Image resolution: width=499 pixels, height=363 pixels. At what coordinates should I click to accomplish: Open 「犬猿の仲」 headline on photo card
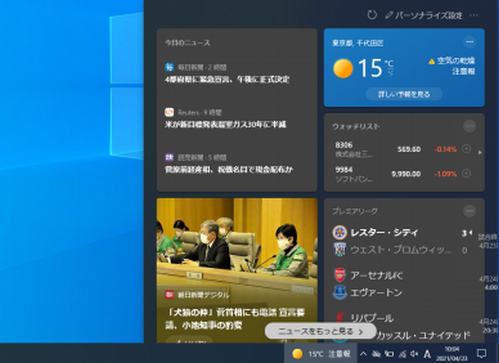pos(235,319)
